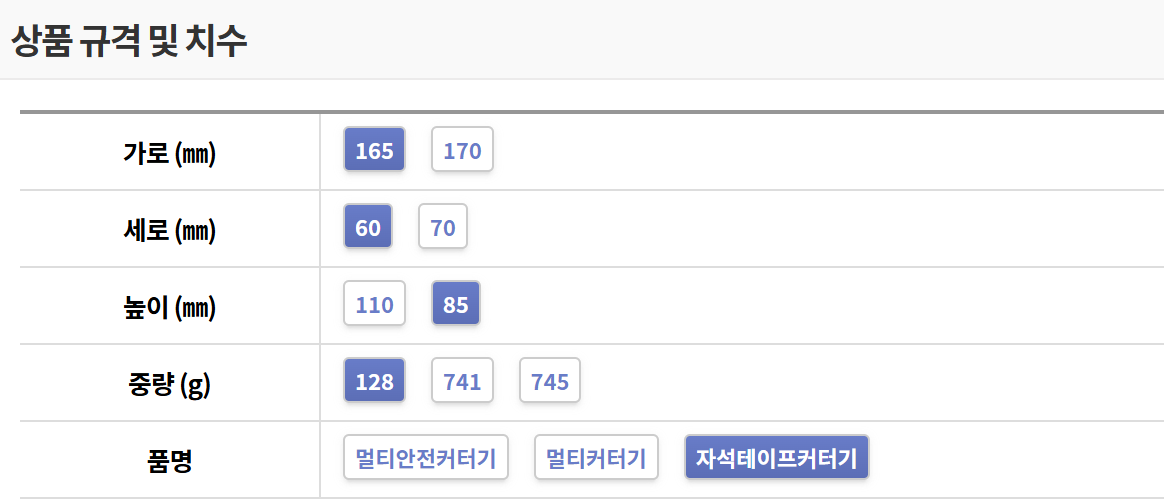Choose the 110 height option
Image resolution: width=1164 pixels, height=504 pixels.
tap(374, 305)
